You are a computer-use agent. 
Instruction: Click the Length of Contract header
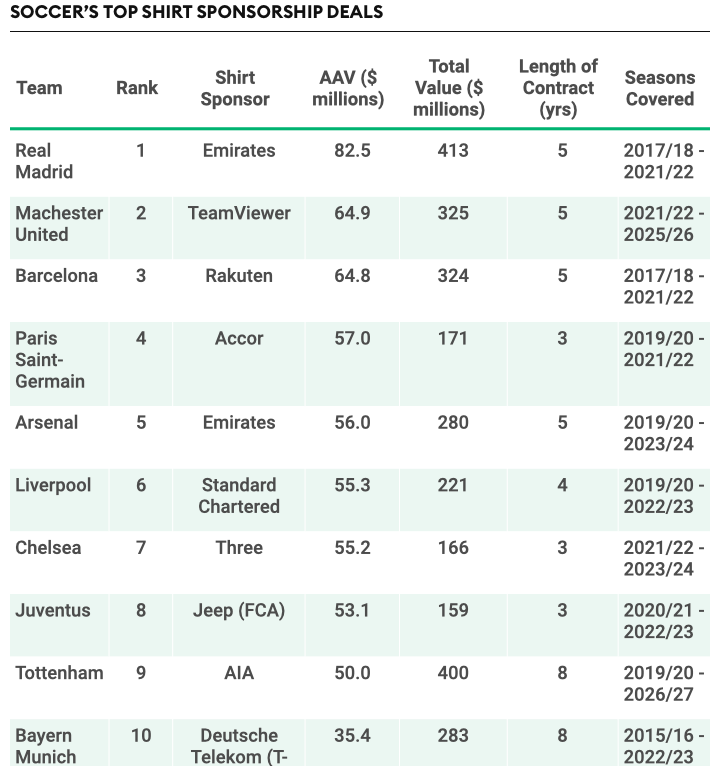tap(558, 88)
